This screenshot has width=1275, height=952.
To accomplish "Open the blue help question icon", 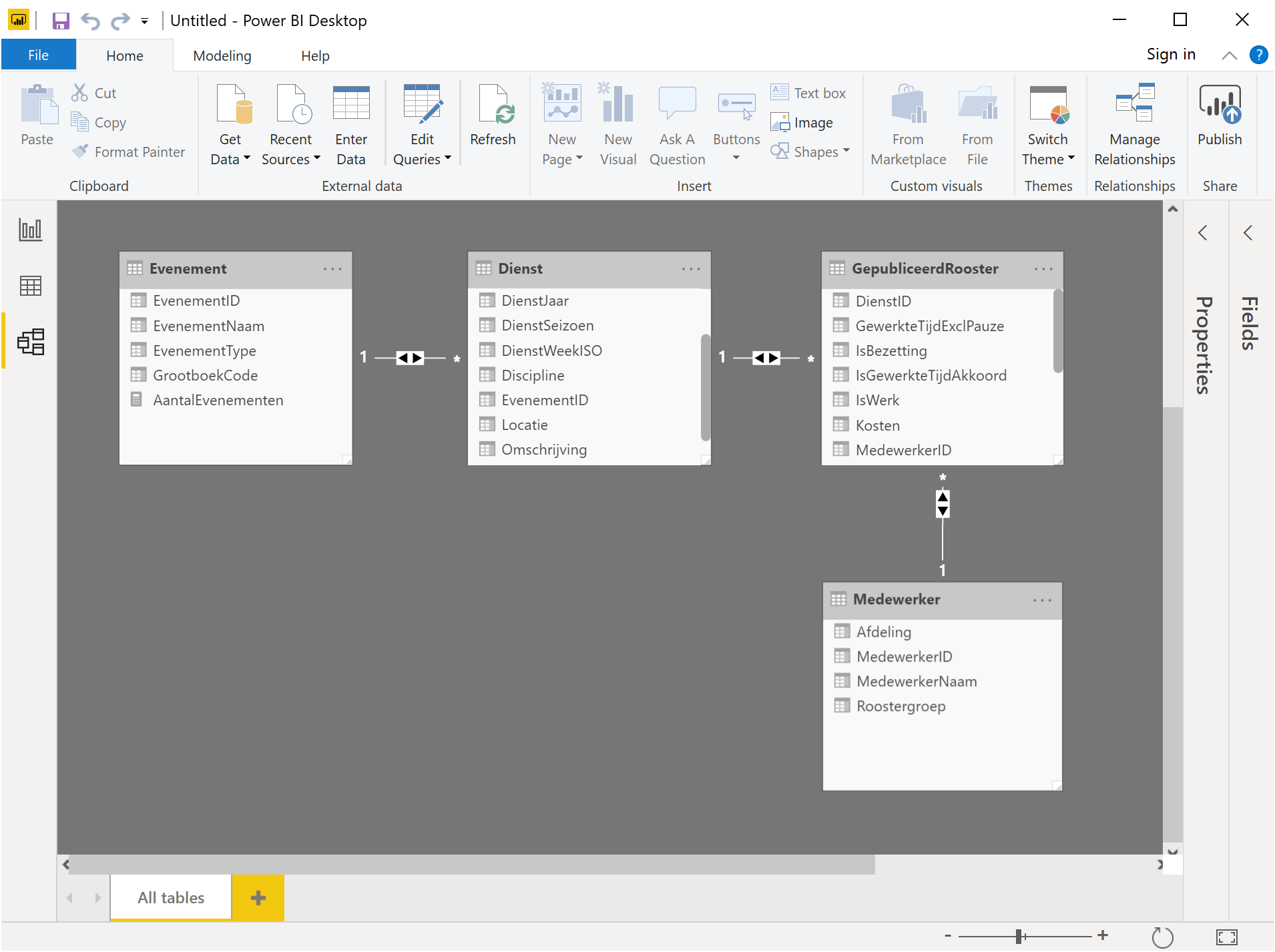I will (x=1258, y=55).
